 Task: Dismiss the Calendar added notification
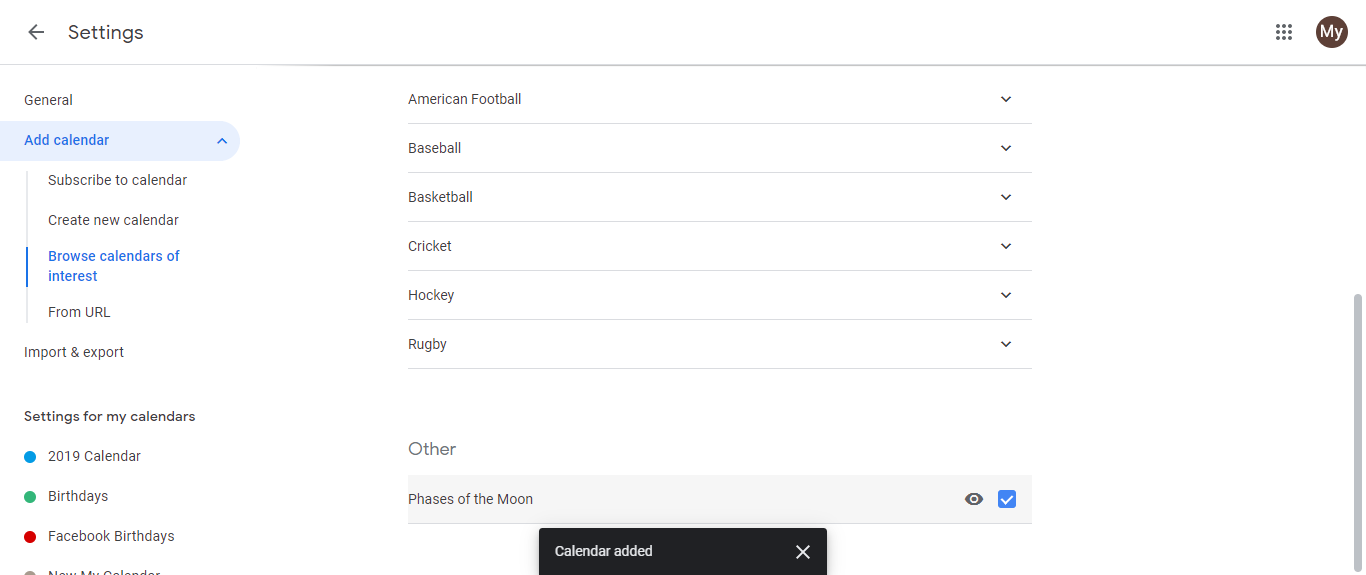(x=803, y=552)
